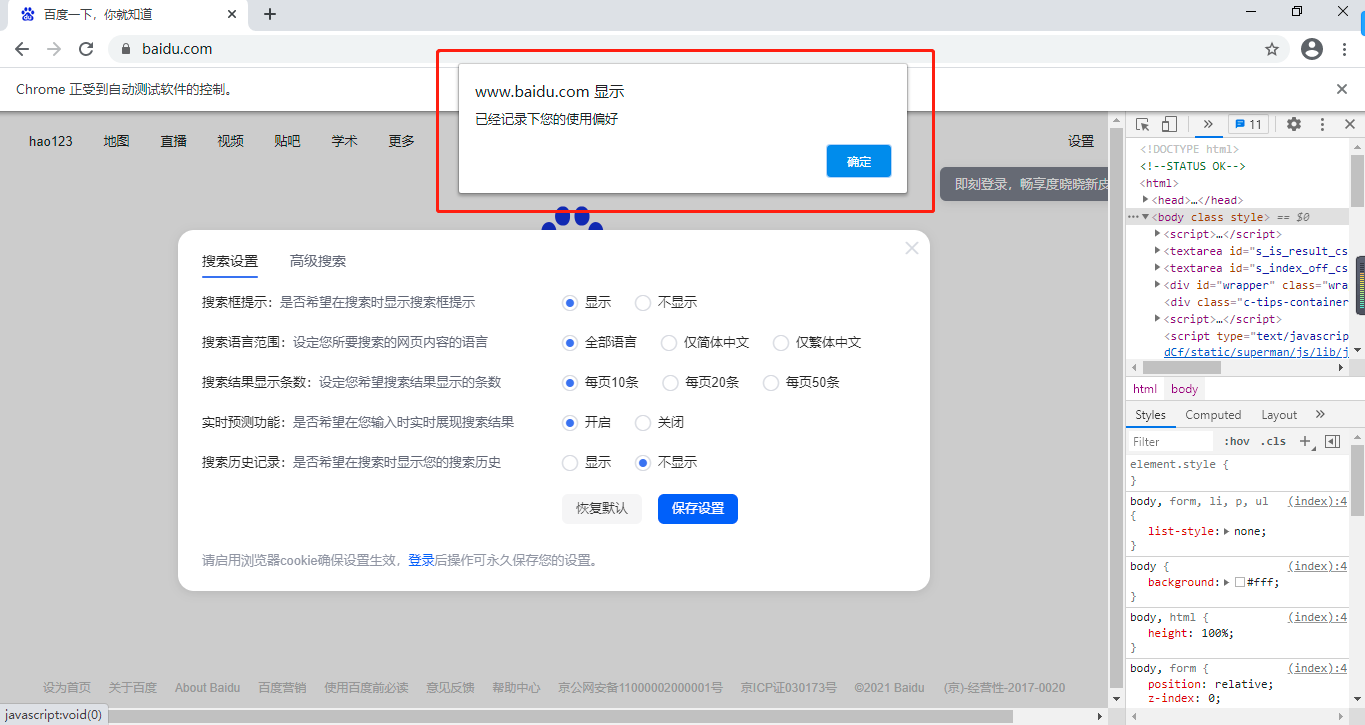Click body breadcrumb in DevTools
Viewport: 1365px width, 725px height.
(x=1184, y=389)
